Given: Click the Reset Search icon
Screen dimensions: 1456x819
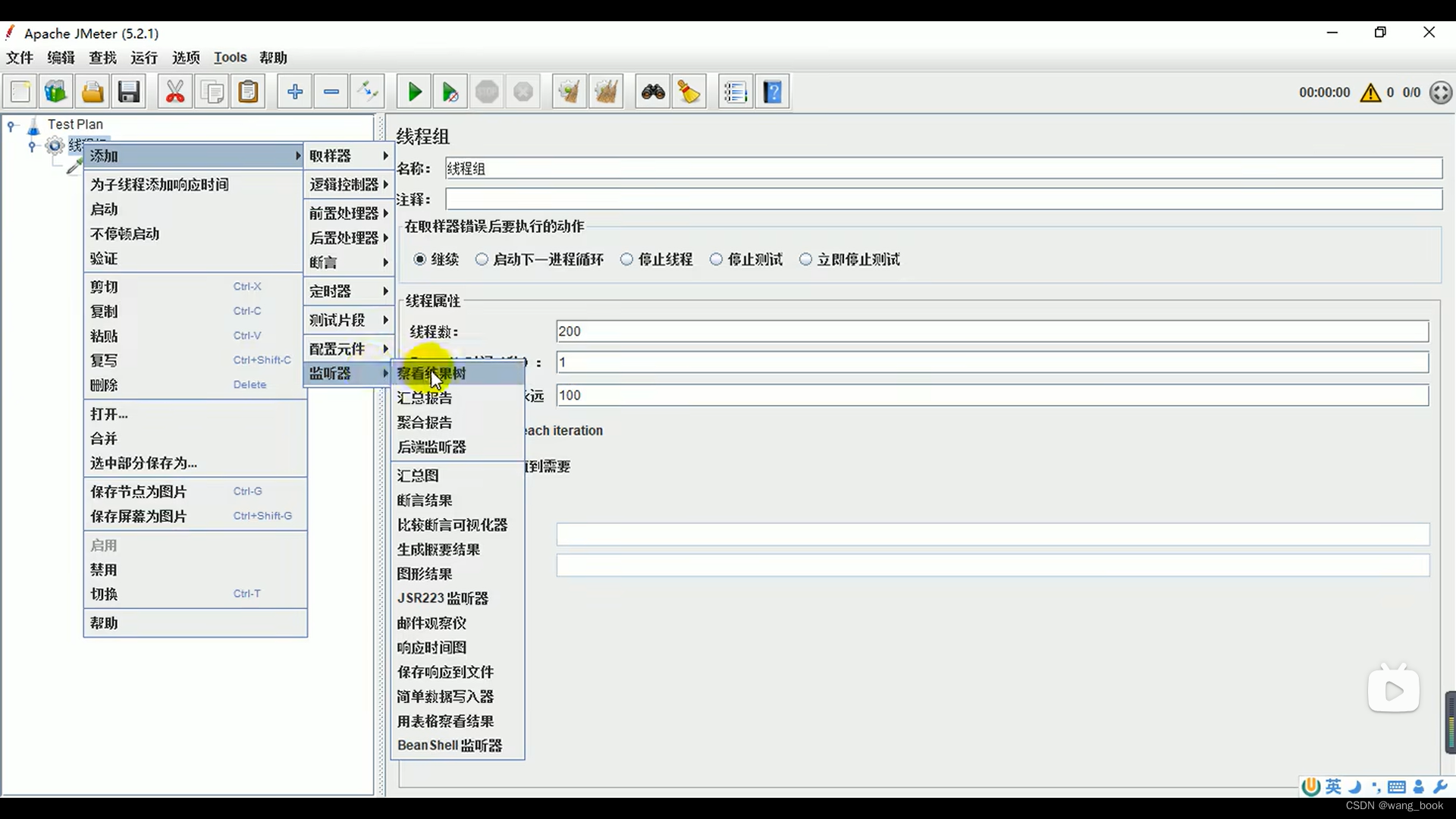Looking at the screenshot, I should tap(689, 92).
